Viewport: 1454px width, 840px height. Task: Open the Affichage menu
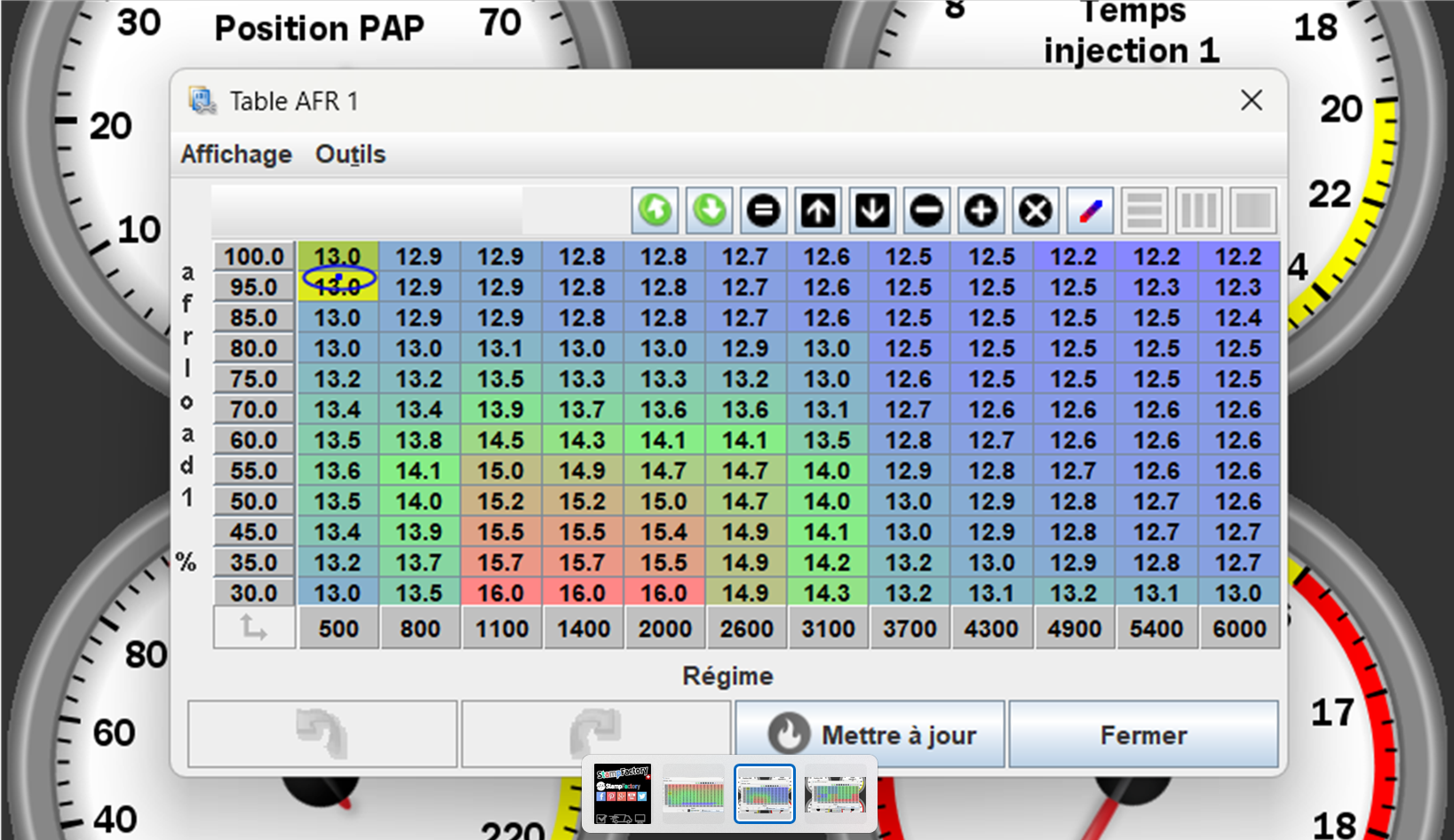click(x=236, y=155)
